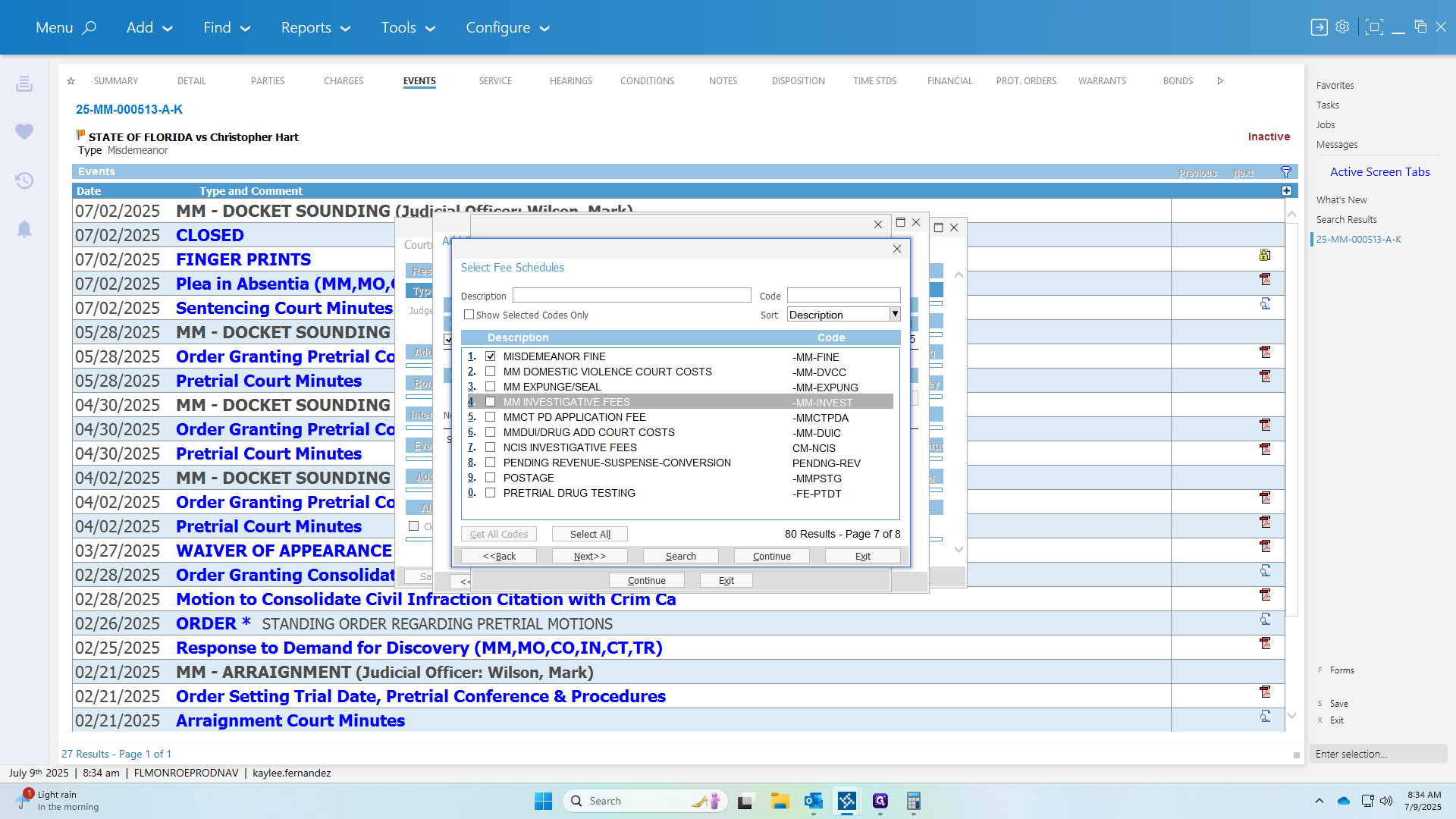
Task: Open PDF icon for Response to Demand for Discovery
Action: (x=1265, y=644)
